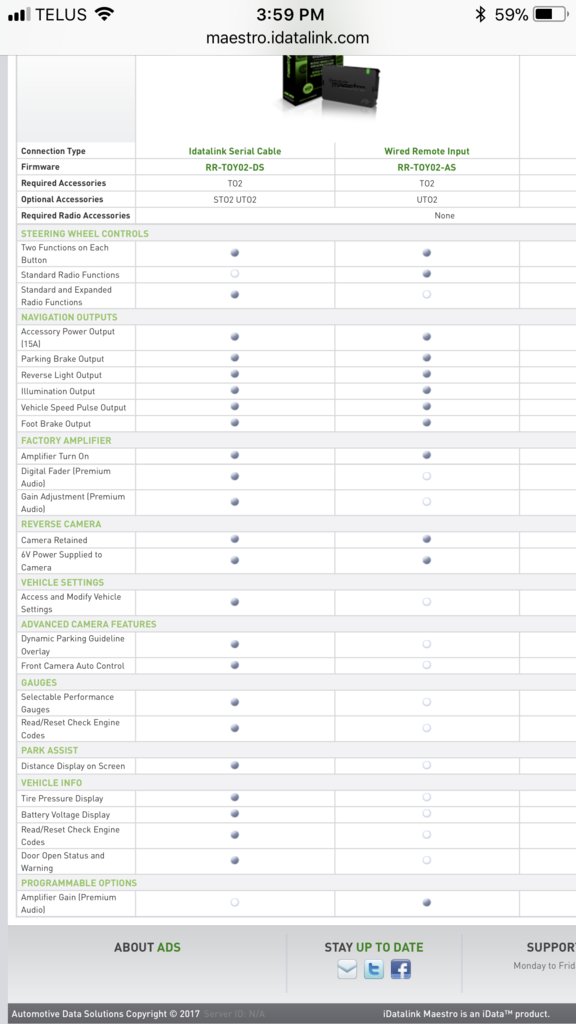
Task: Click the VEHICLE INFO section header
Action: coord(52,783)
